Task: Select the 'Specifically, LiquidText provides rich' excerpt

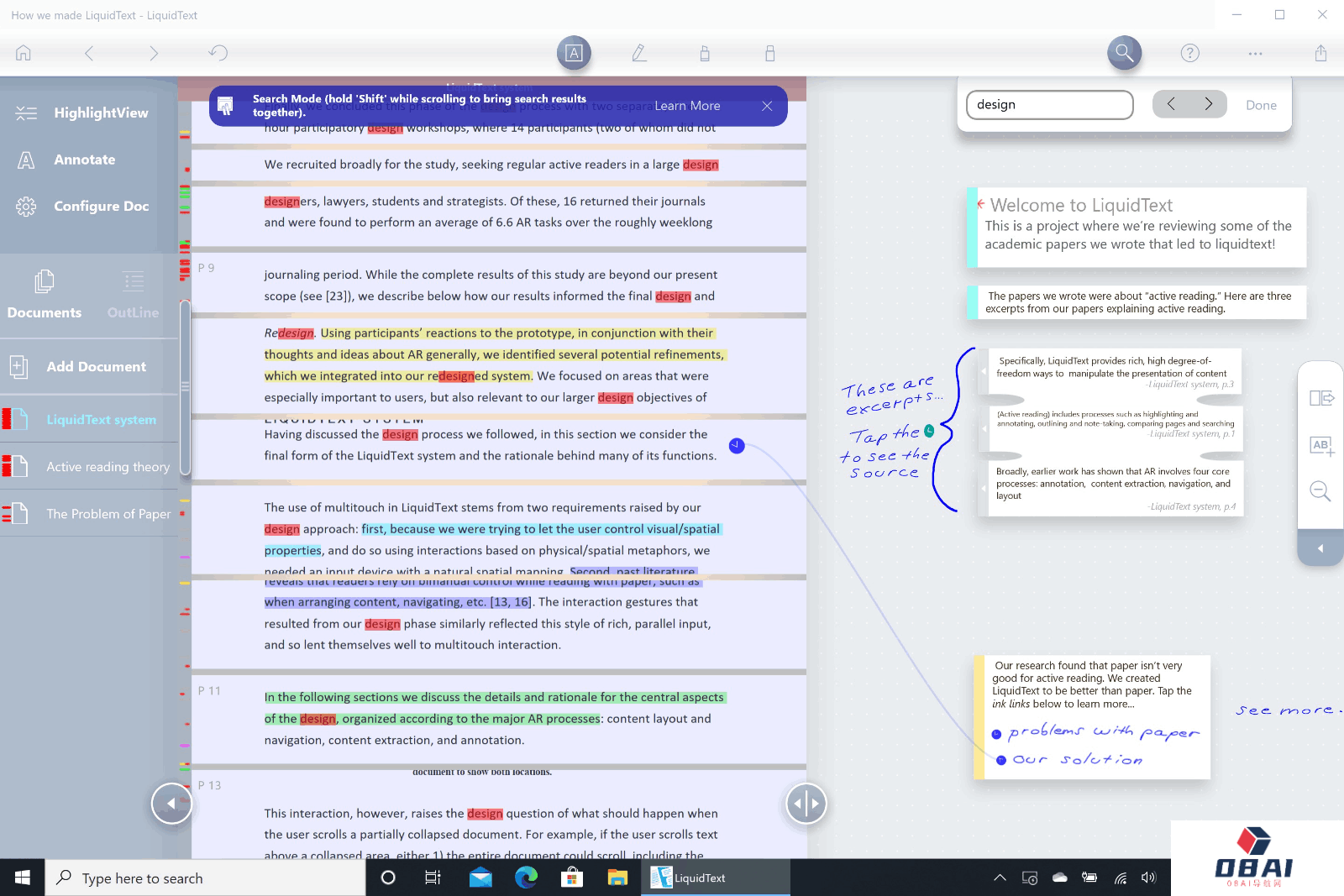Action: click(x=1110, y=372)
